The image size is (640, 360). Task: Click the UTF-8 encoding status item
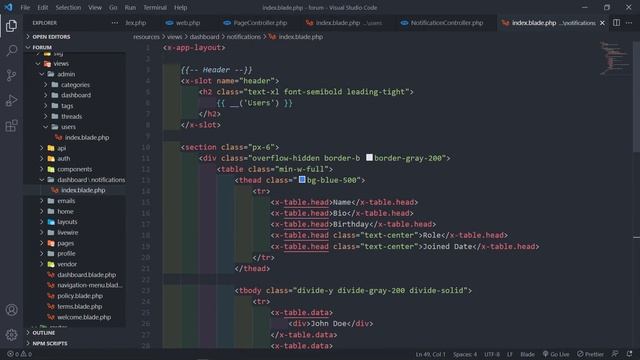click(x=492, y=354)
